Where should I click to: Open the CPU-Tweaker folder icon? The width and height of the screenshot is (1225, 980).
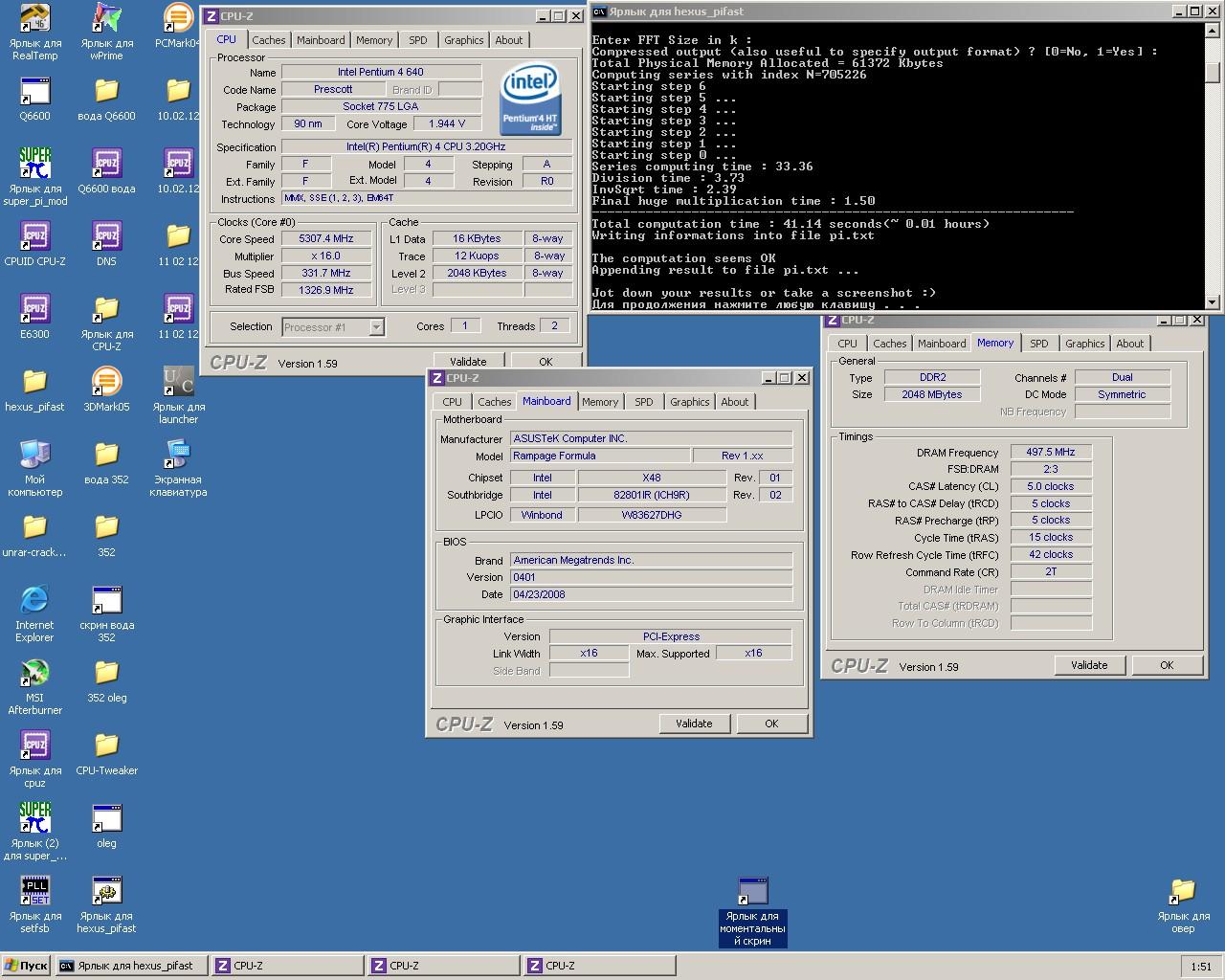tap(106, 746)
